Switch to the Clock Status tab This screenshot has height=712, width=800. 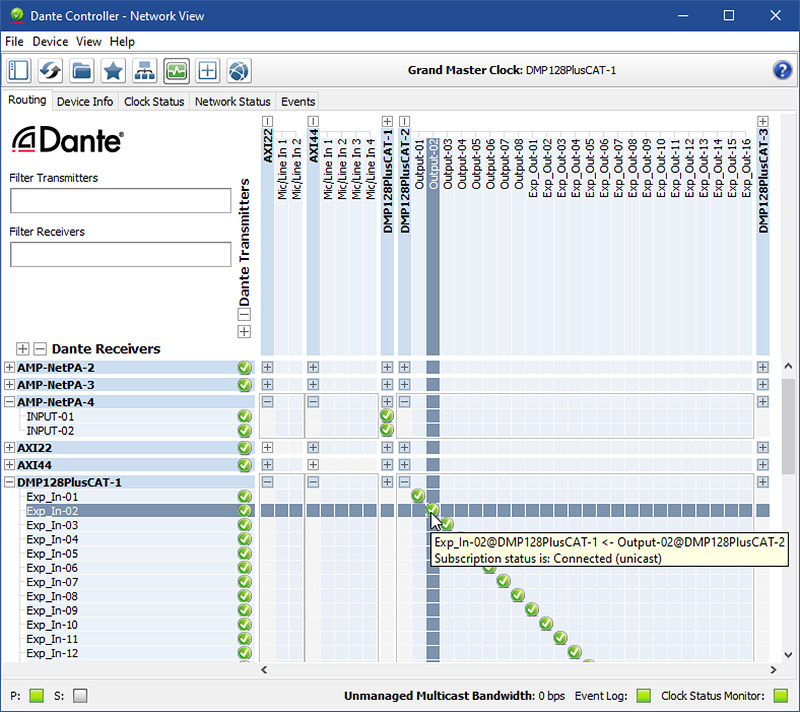(x=154, y=101)
